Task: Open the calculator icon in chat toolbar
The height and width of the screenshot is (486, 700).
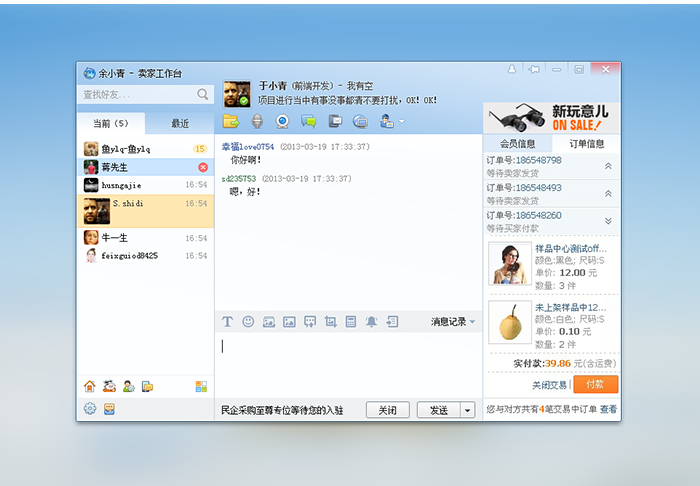Action: (351, 322)
